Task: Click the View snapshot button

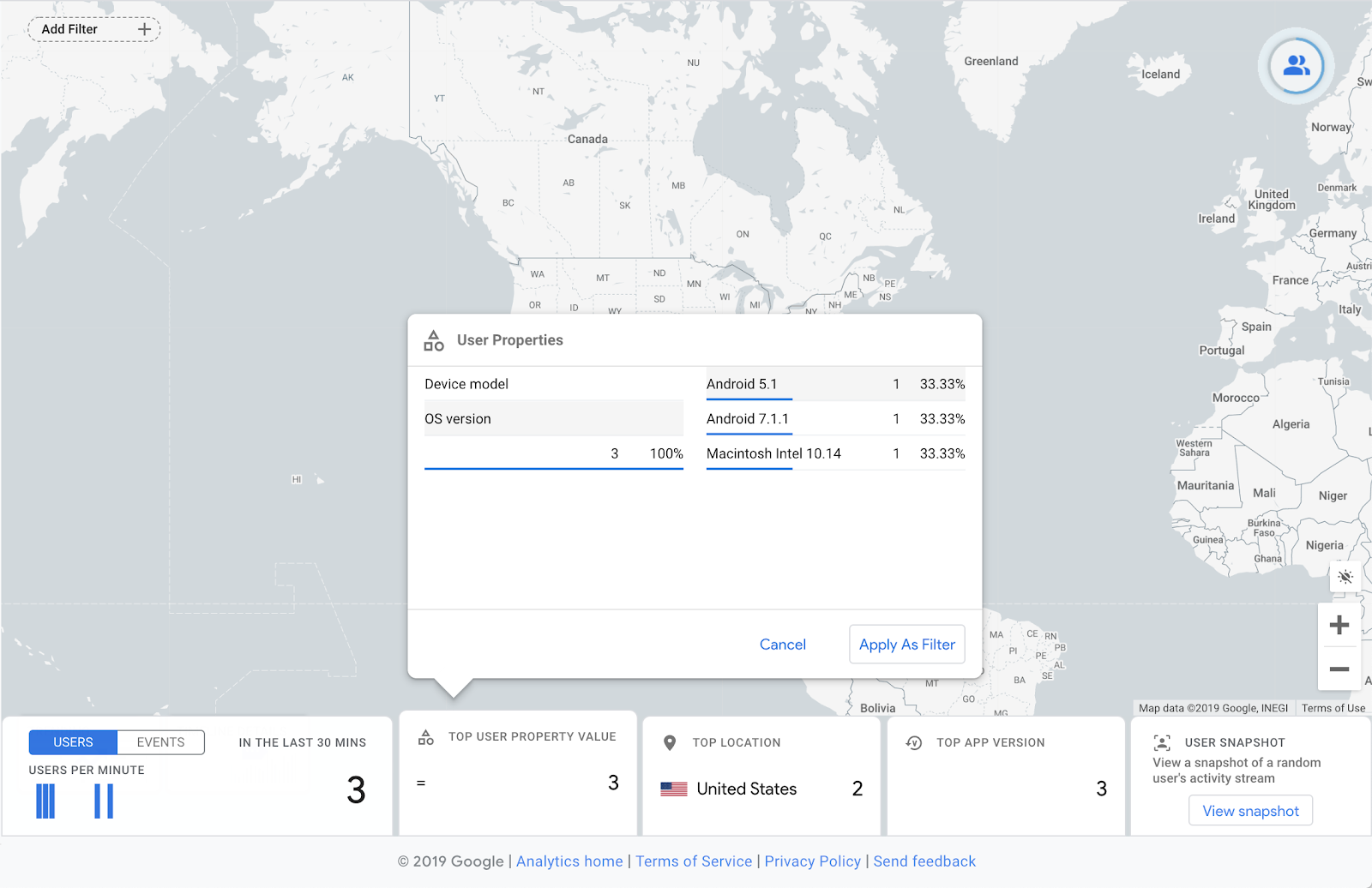Action: pos(1250,811)
